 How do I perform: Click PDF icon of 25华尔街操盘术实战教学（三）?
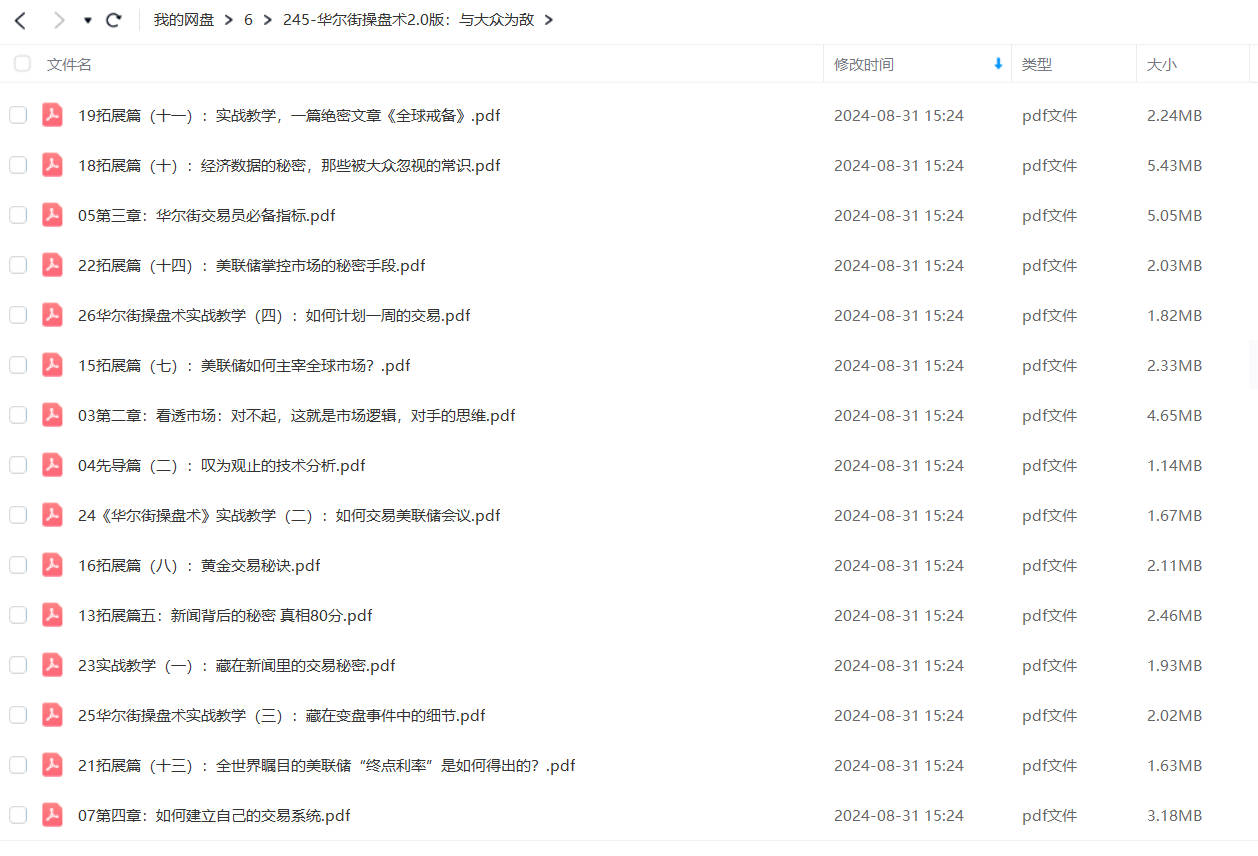tap(52, 715)
